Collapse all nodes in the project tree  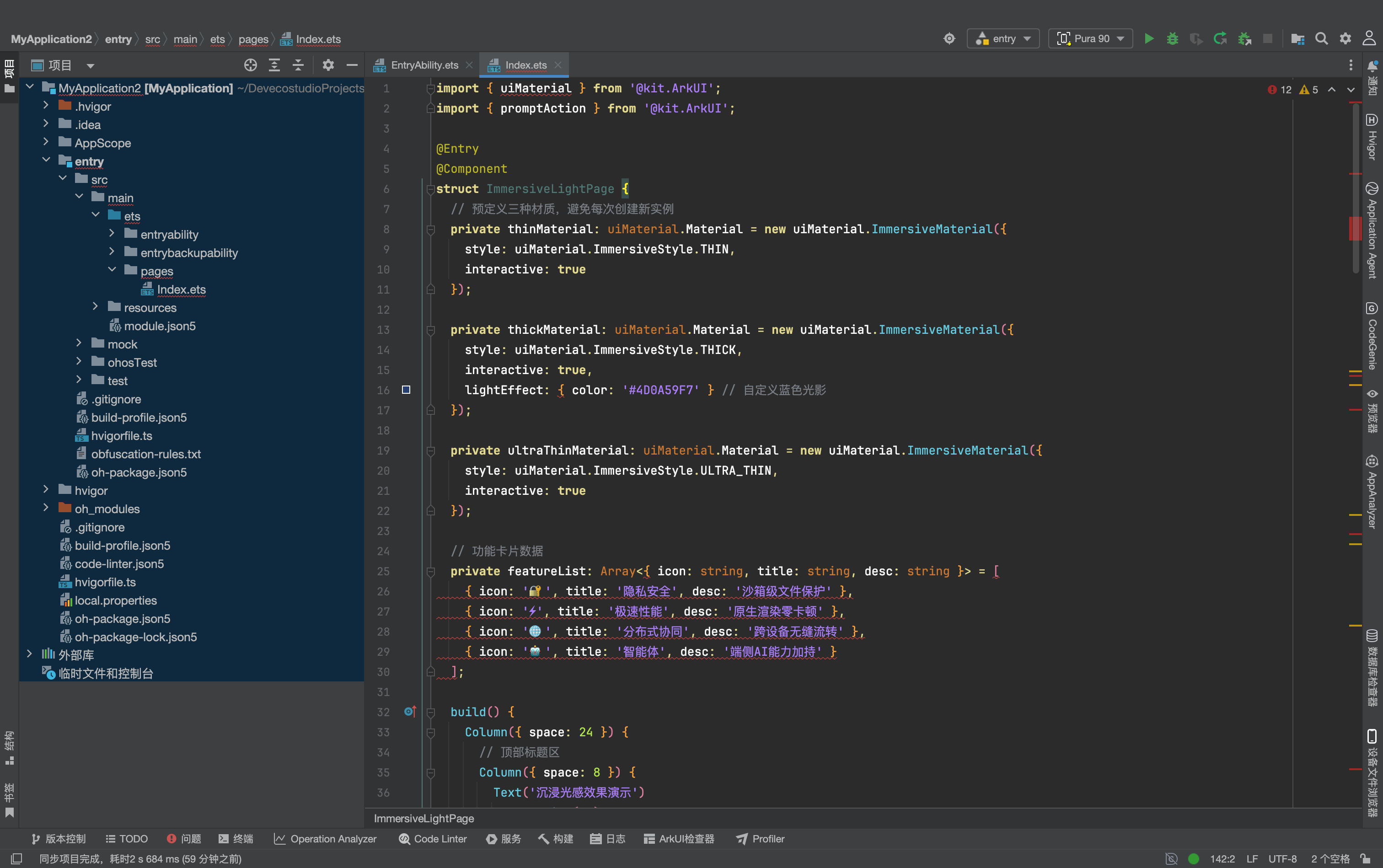coord(298,65)
